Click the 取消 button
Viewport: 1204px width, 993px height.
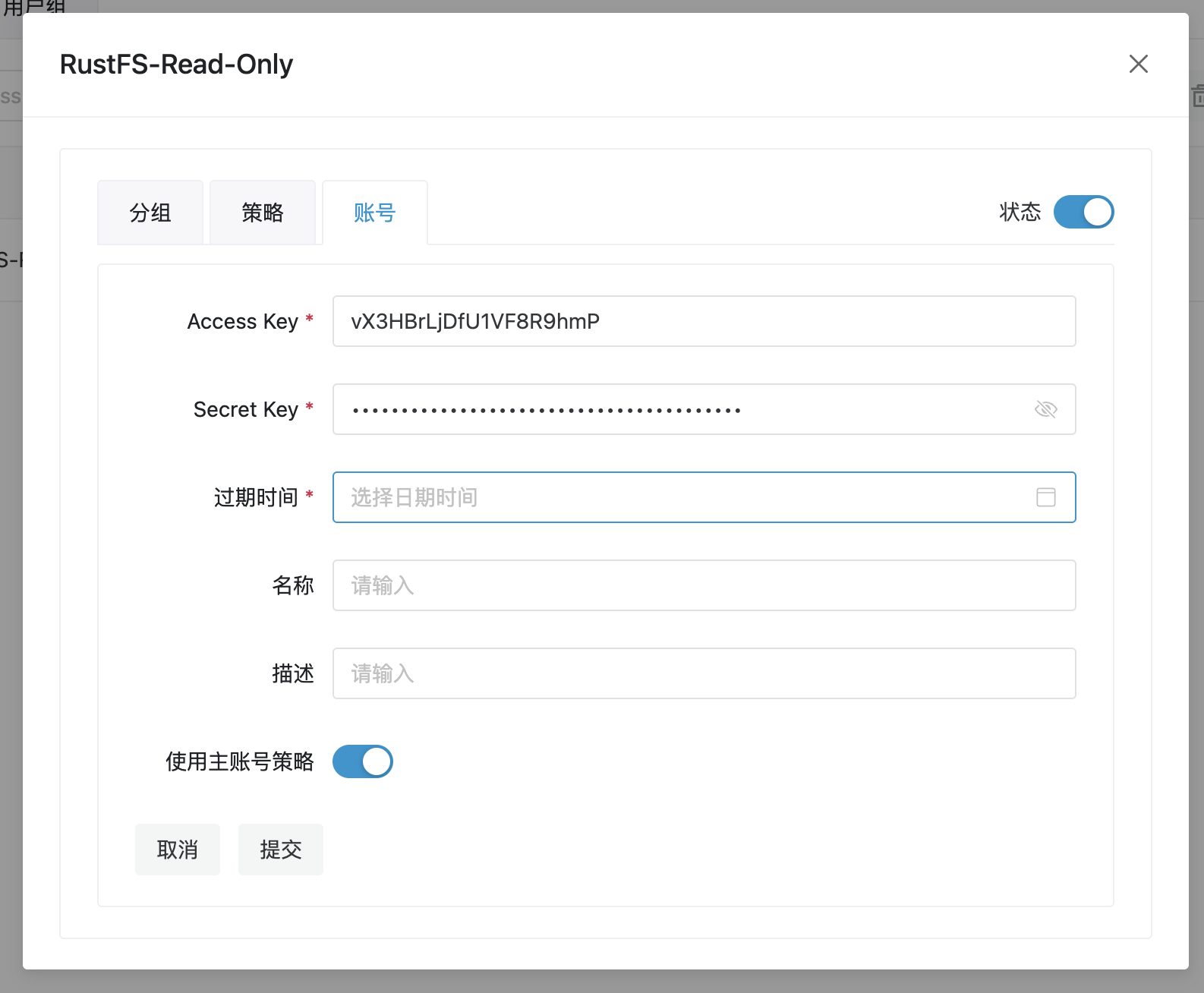(178, 850)
